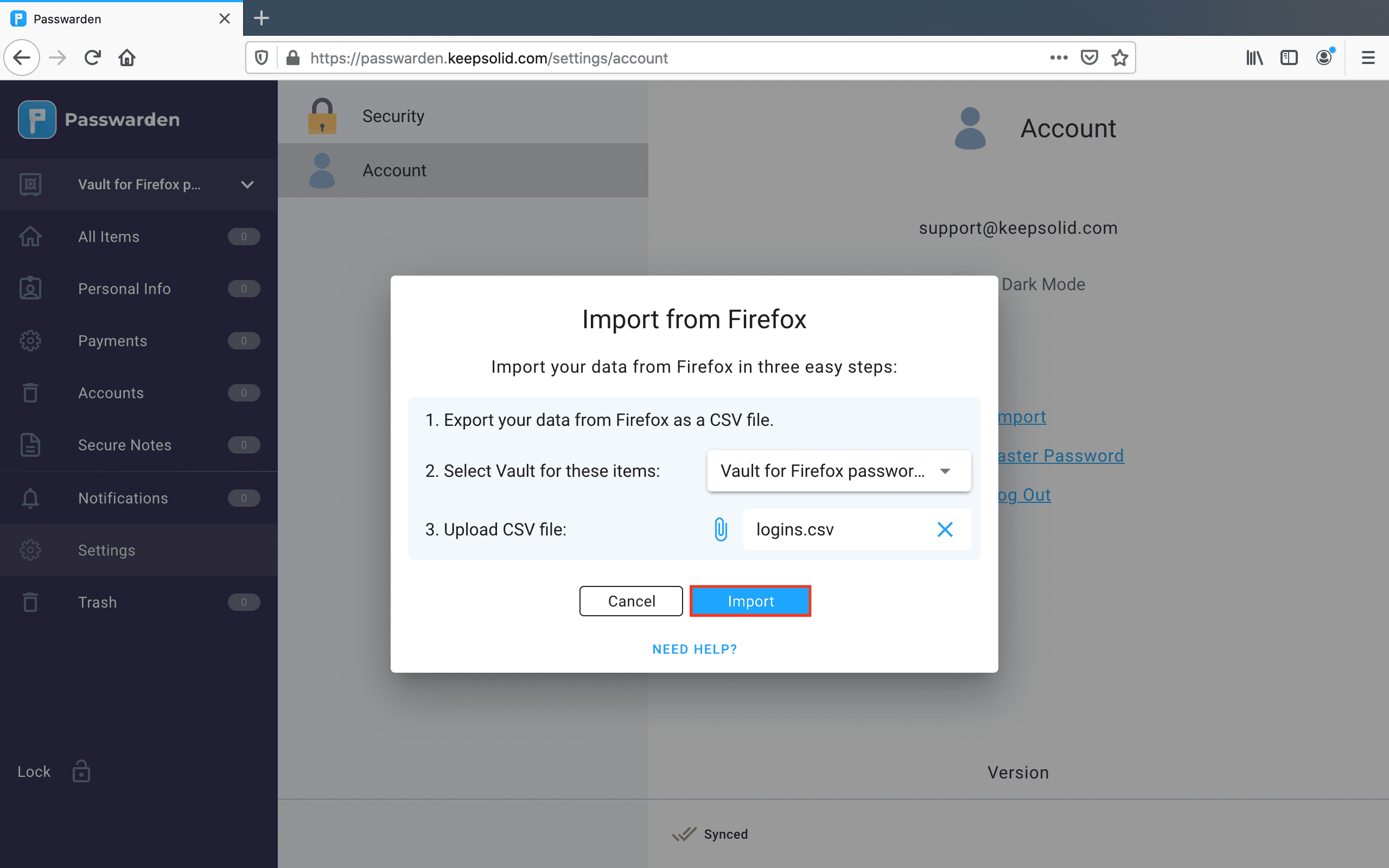Open the Firefox account profile icon
The height and width of the screenshot is (868, 1389).
pos(1324,58)
